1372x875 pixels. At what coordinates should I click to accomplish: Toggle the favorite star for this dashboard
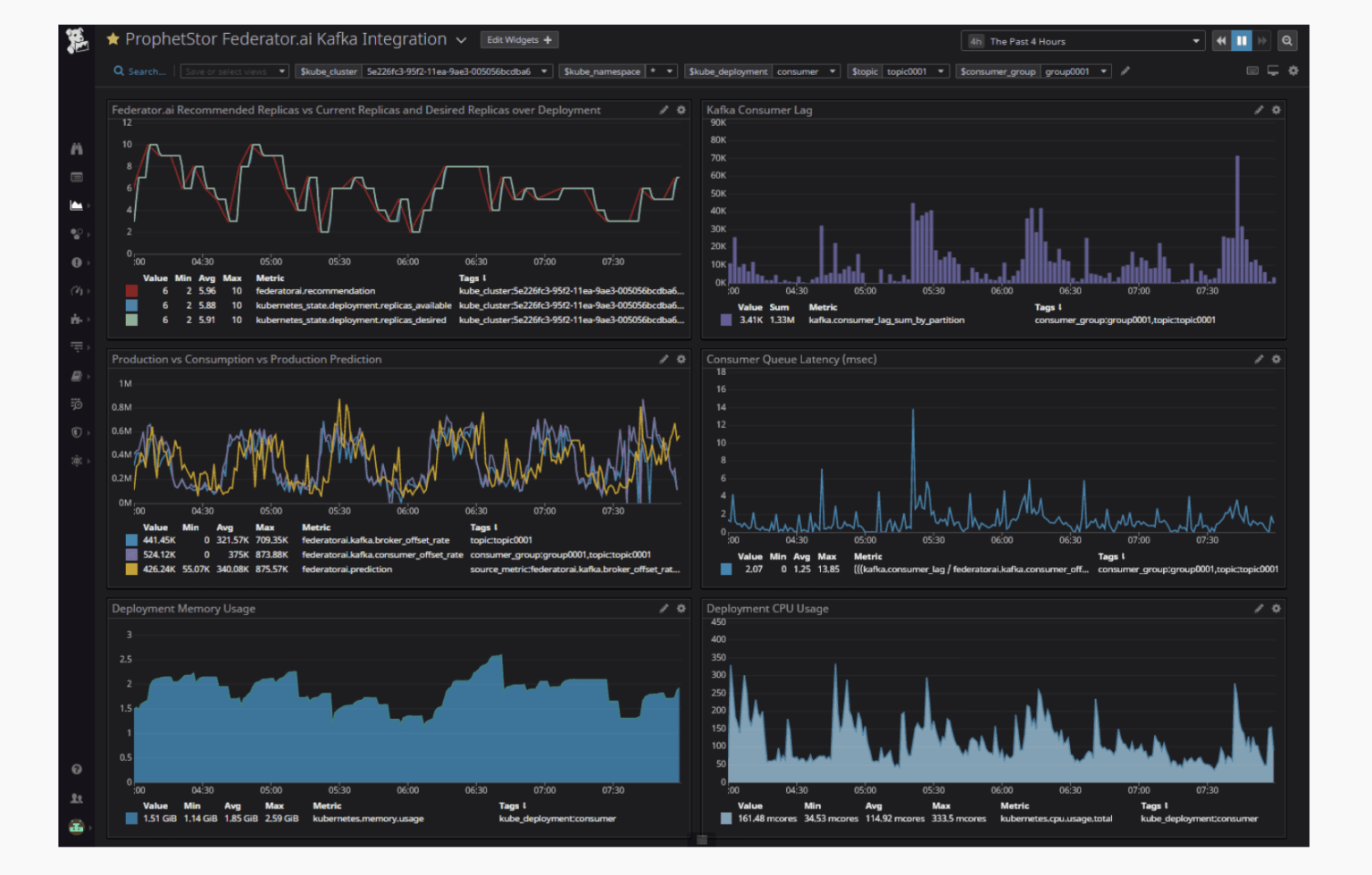tap(113, 39)
